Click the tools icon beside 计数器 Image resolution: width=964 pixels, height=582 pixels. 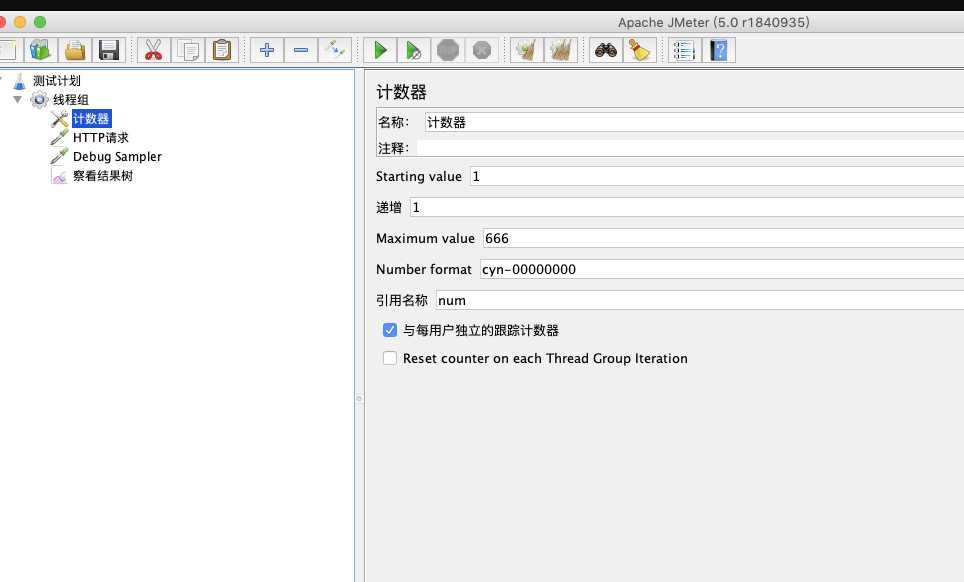click(60, 119)
